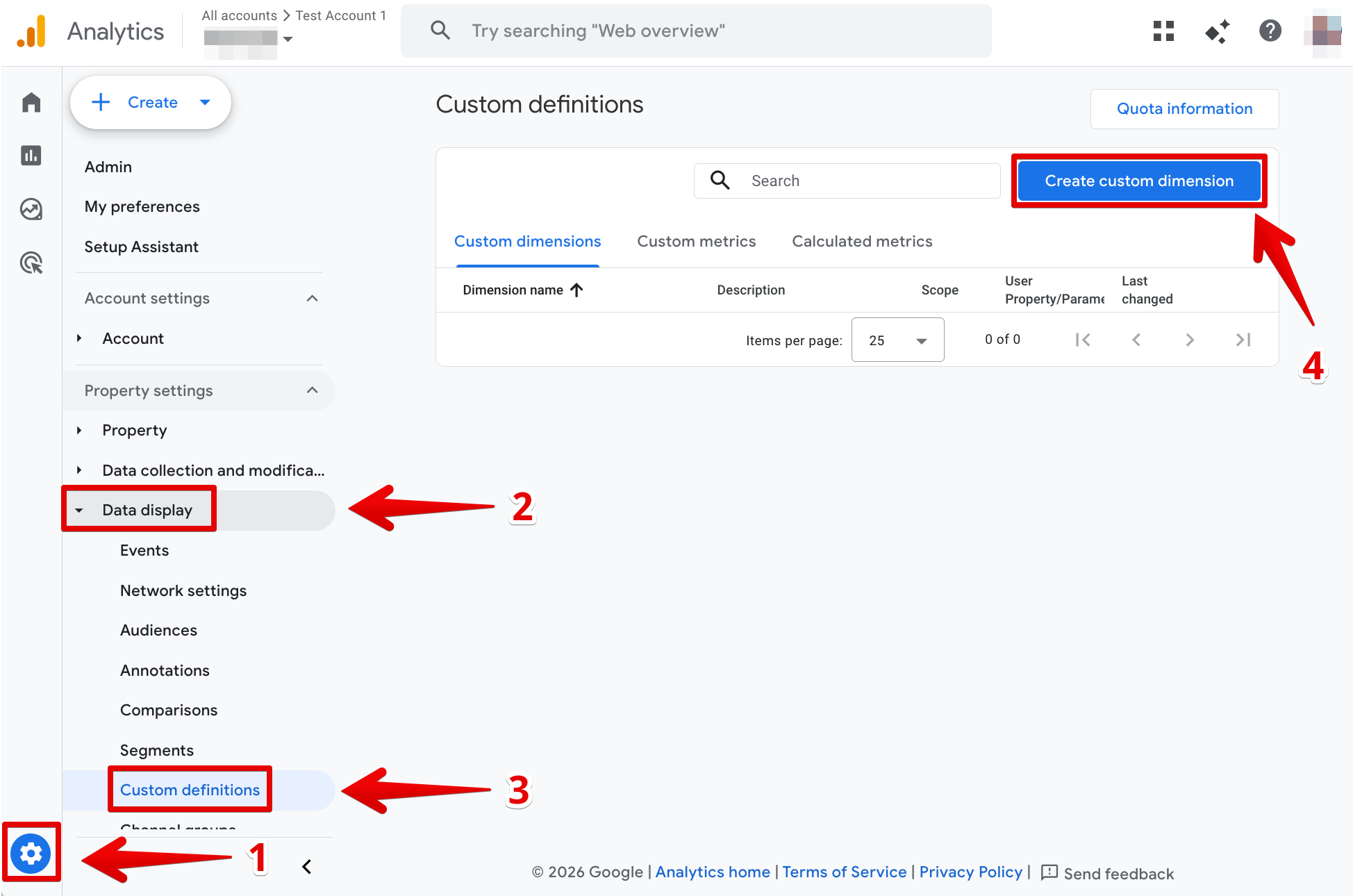Image resolution: width=1353 pixels, height=896 pixels.
Task: Sort by Dimension name column arrow
Action: pos(576,290)
